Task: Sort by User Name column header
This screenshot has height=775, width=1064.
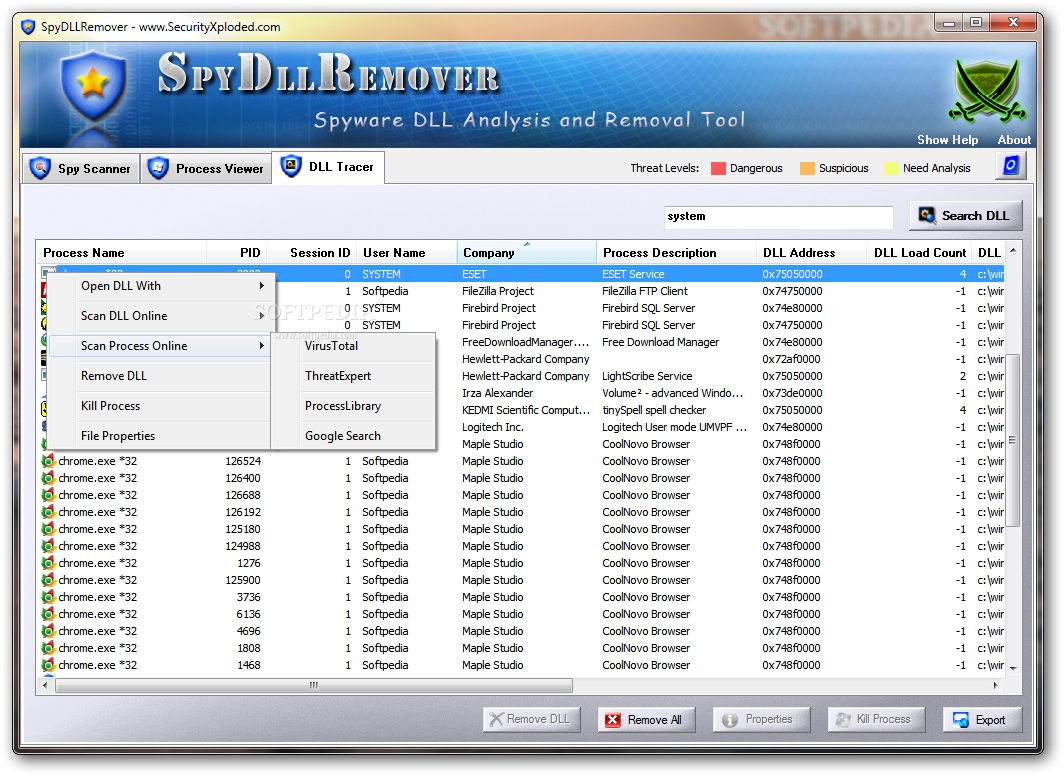Action: 406,253
